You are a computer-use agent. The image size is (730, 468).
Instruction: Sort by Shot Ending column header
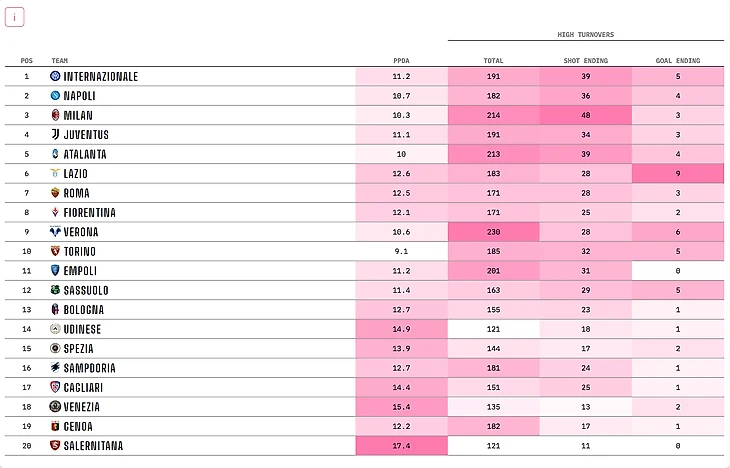[586, 61]
